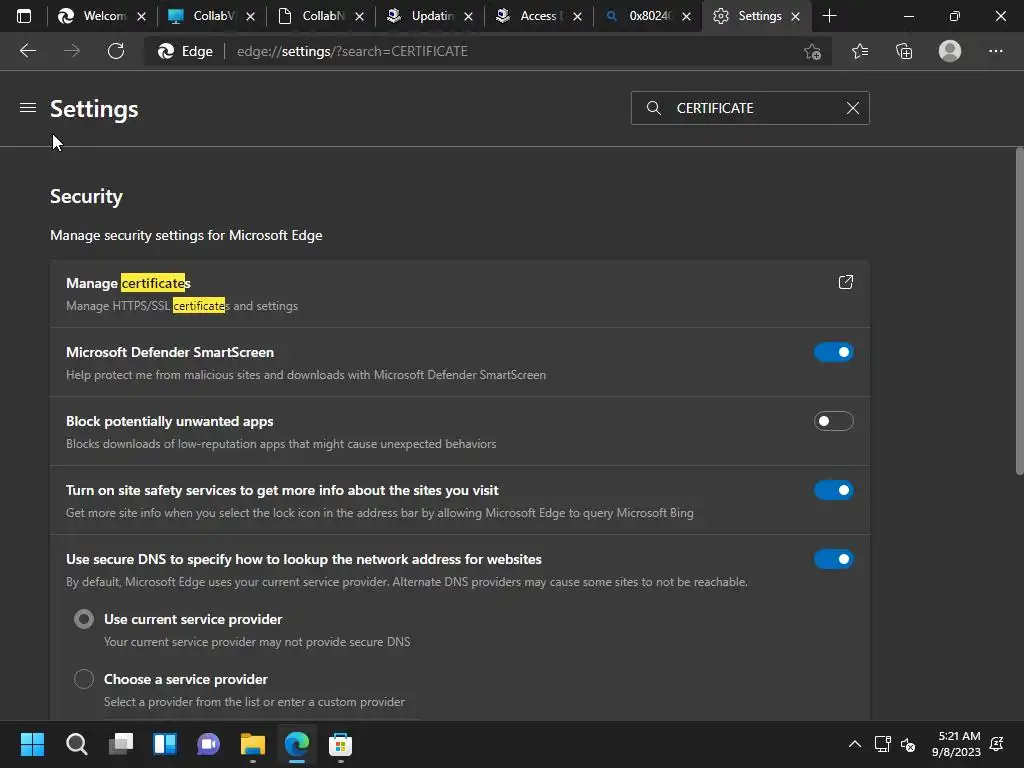1024x768 pixels.
Task: Close the CollabN tab
Action: point(359,17)
